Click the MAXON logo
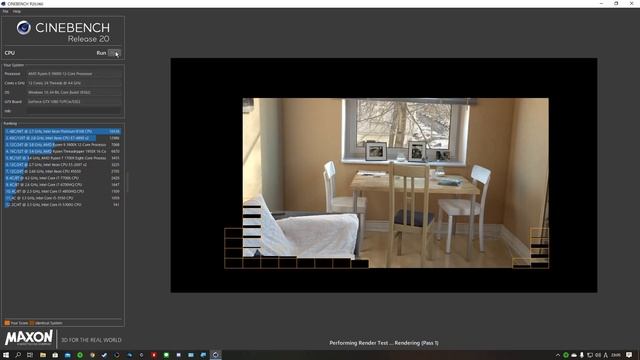The width and height of the screenshot is (640, 360). pyautogui.click(x=29, y=338)
